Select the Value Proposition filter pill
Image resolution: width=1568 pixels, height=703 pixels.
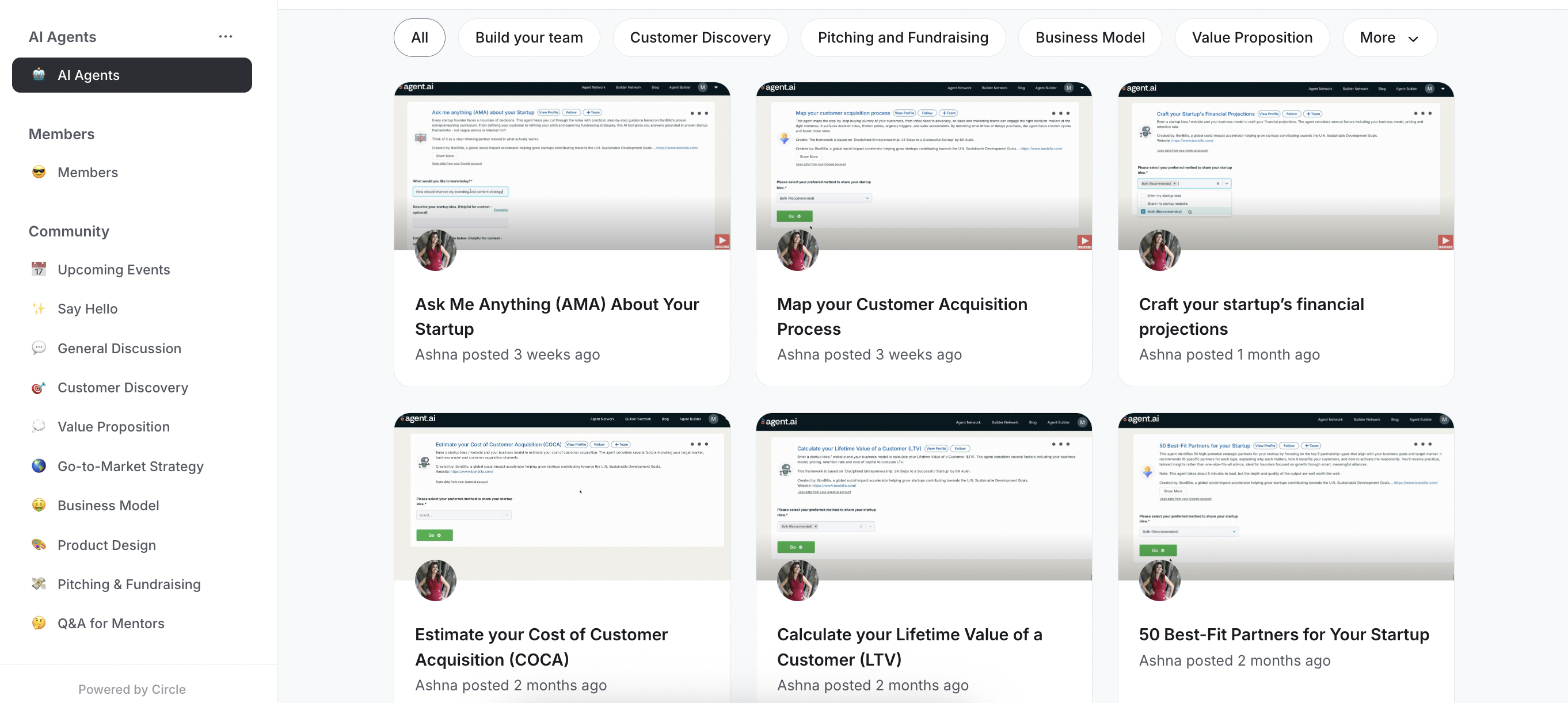(x=1251, y=38)
